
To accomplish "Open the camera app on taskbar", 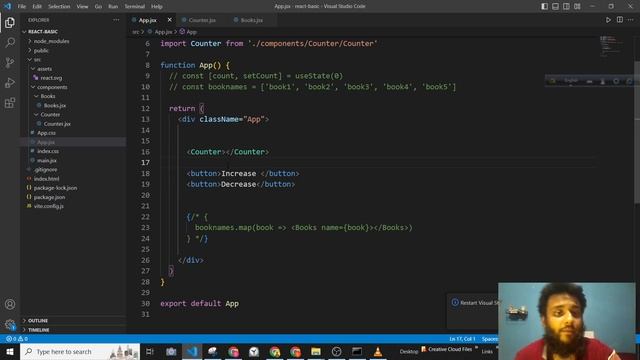I will point(171,351).
